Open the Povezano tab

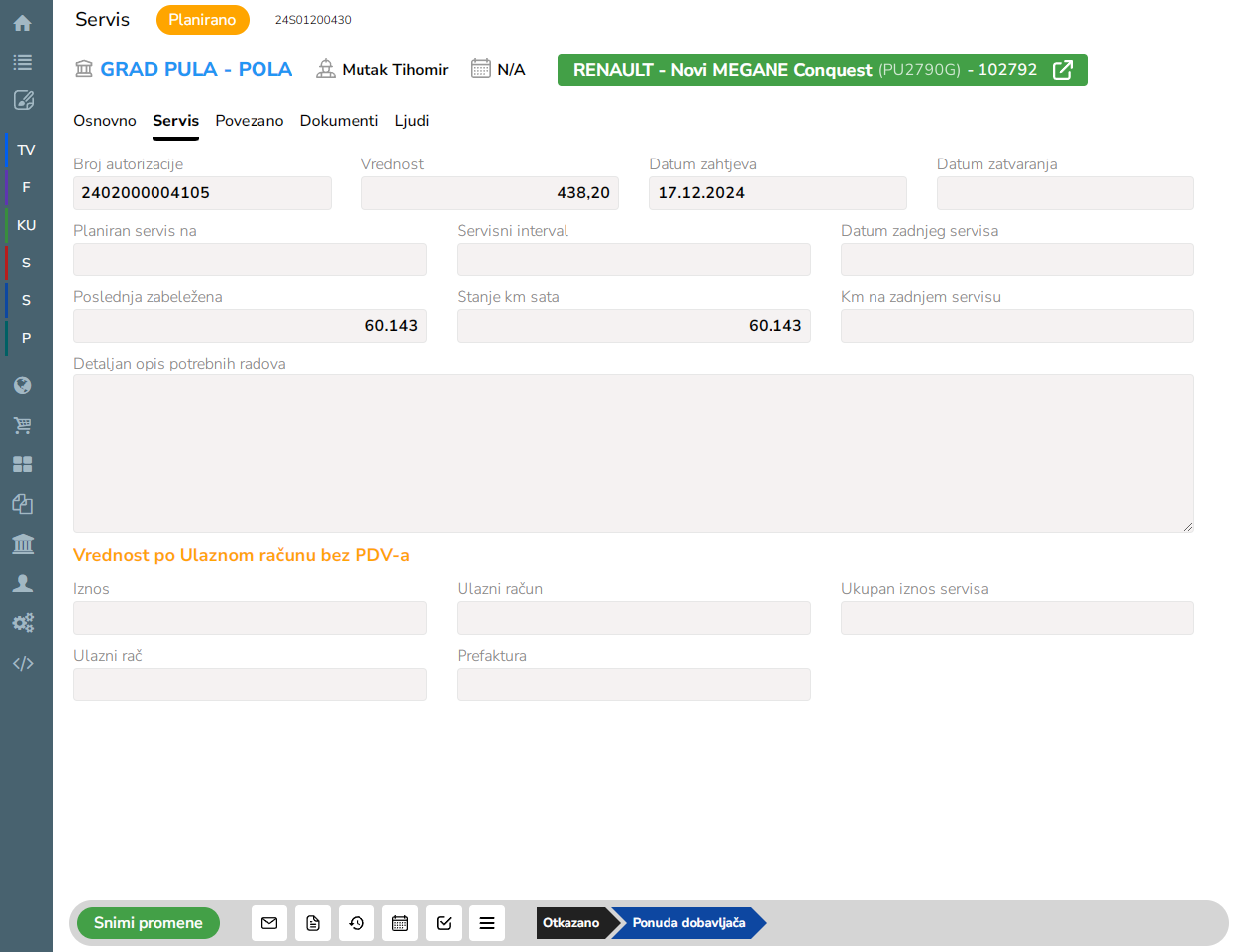point(250,121)
